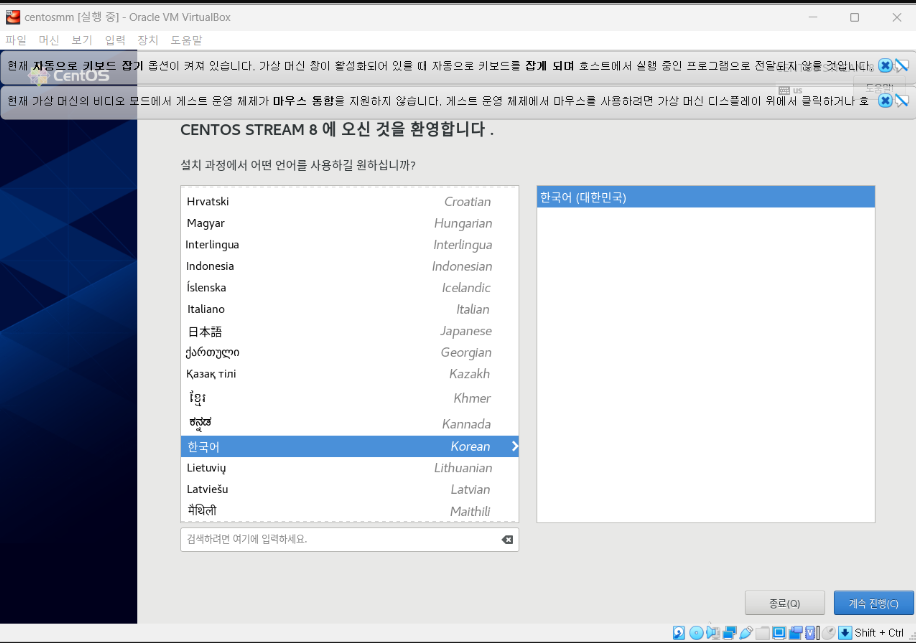Click the shared folders status icon
The height and width of the screenshot is (643, 916).
[762, 632]
